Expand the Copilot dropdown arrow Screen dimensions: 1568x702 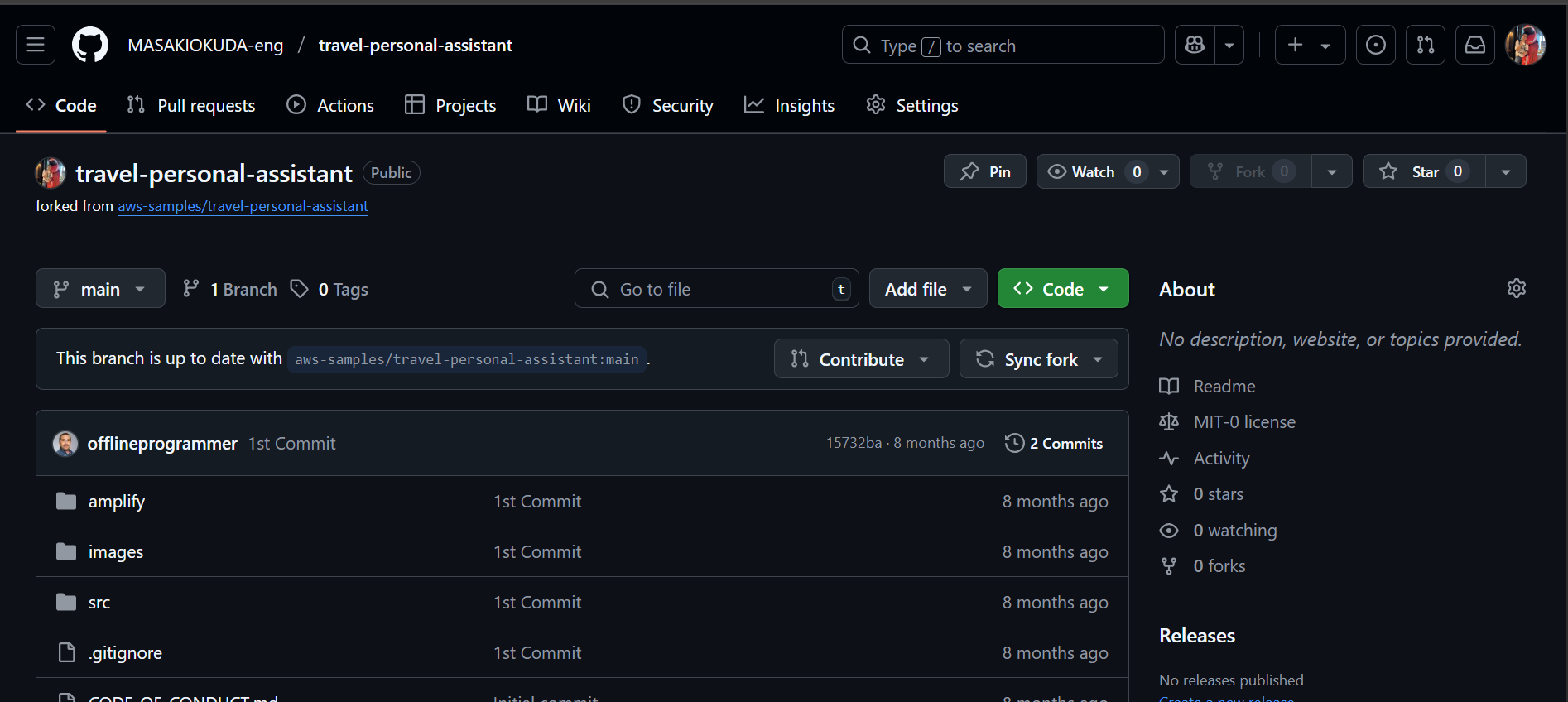pos(1229,45)
